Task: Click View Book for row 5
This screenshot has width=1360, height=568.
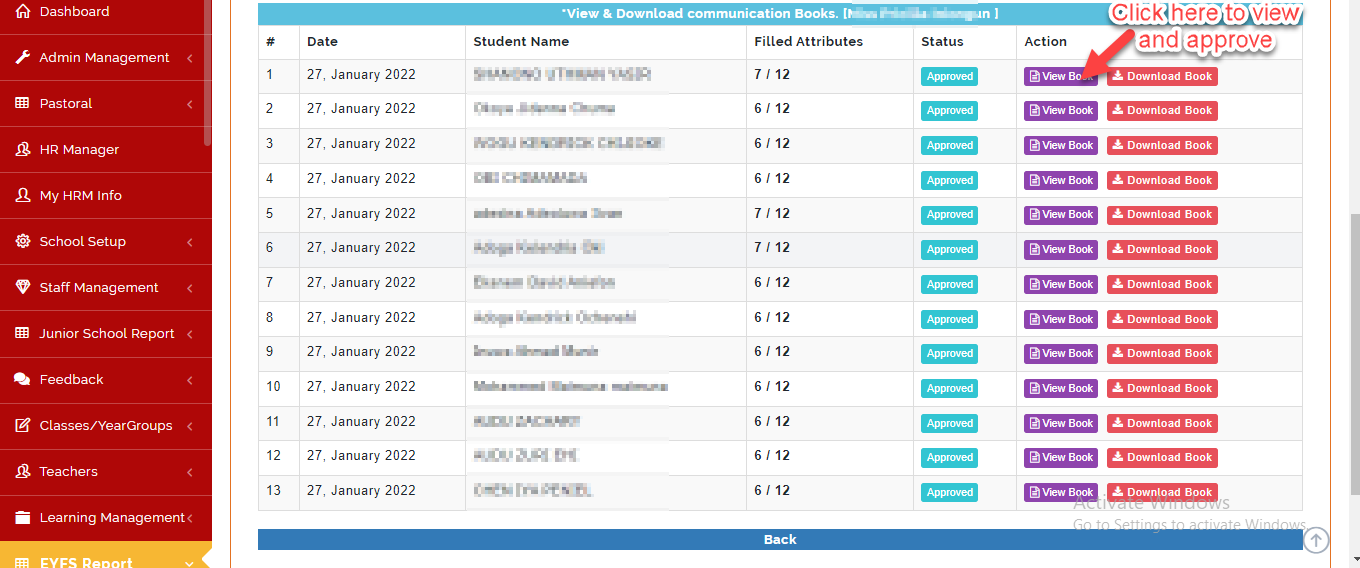Action: (1061, 215)
